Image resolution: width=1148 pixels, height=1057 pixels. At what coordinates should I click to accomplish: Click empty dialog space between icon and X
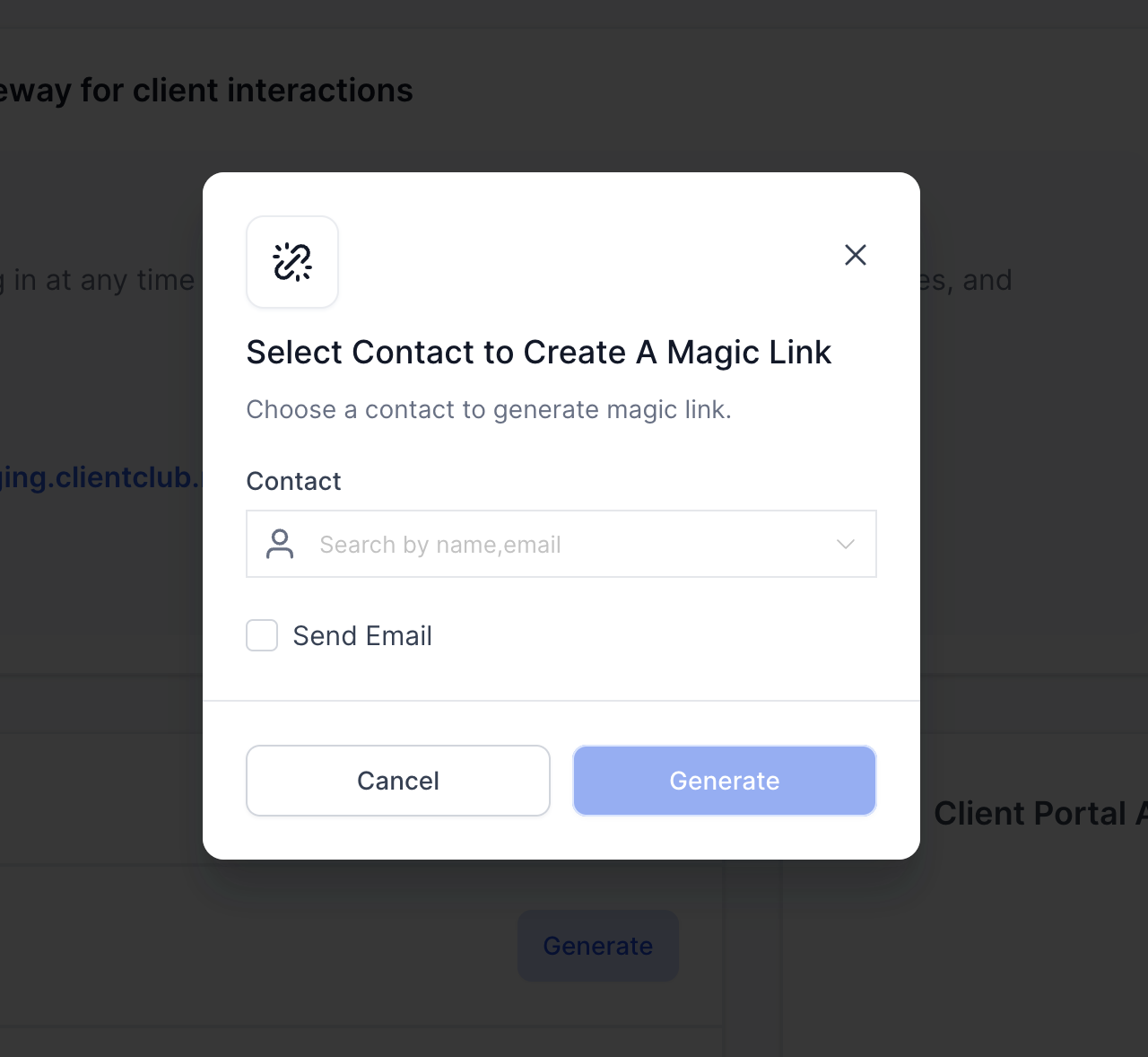[x=588, y=262]
